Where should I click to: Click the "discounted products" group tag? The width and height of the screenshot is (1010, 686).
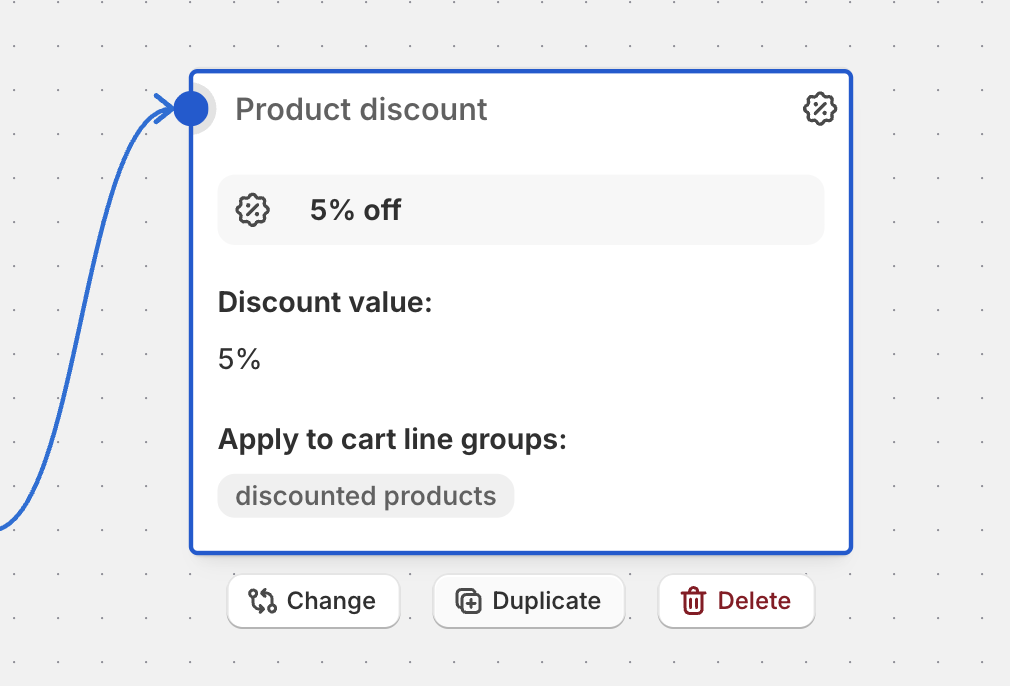pyautogui.click(x=365, y=496)
